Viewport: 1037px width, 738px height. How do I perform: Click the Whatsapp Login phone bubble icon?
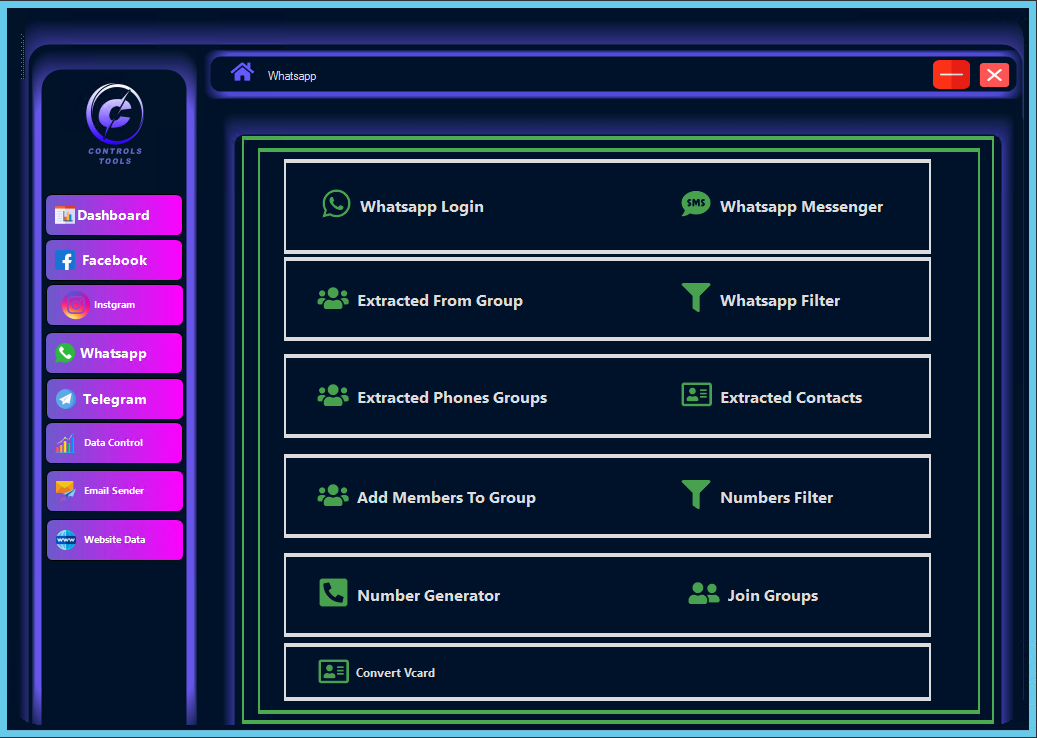coord(336,204)
